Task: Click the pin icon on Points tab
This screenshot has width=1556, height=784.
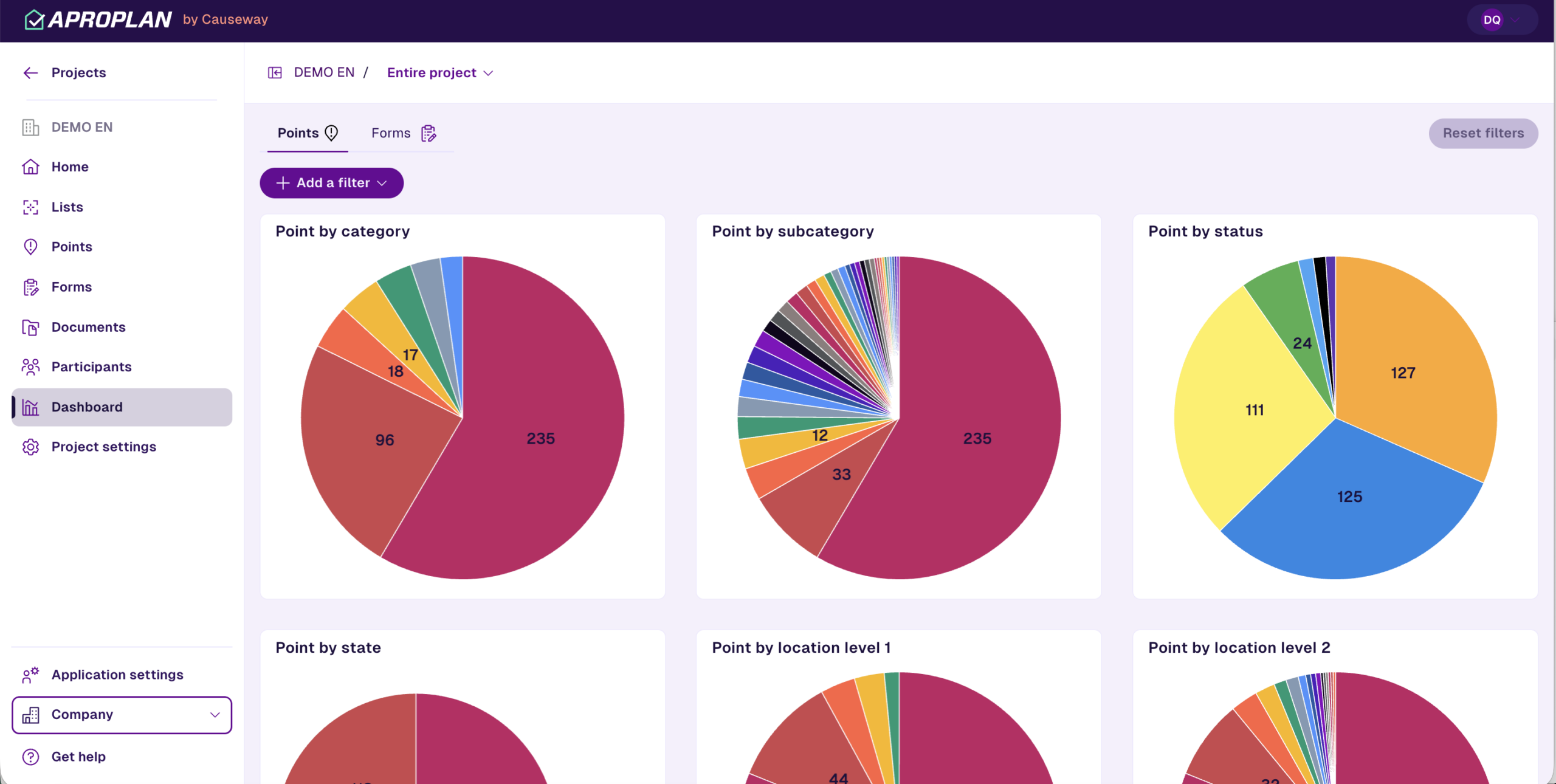Action: point(331,133)
